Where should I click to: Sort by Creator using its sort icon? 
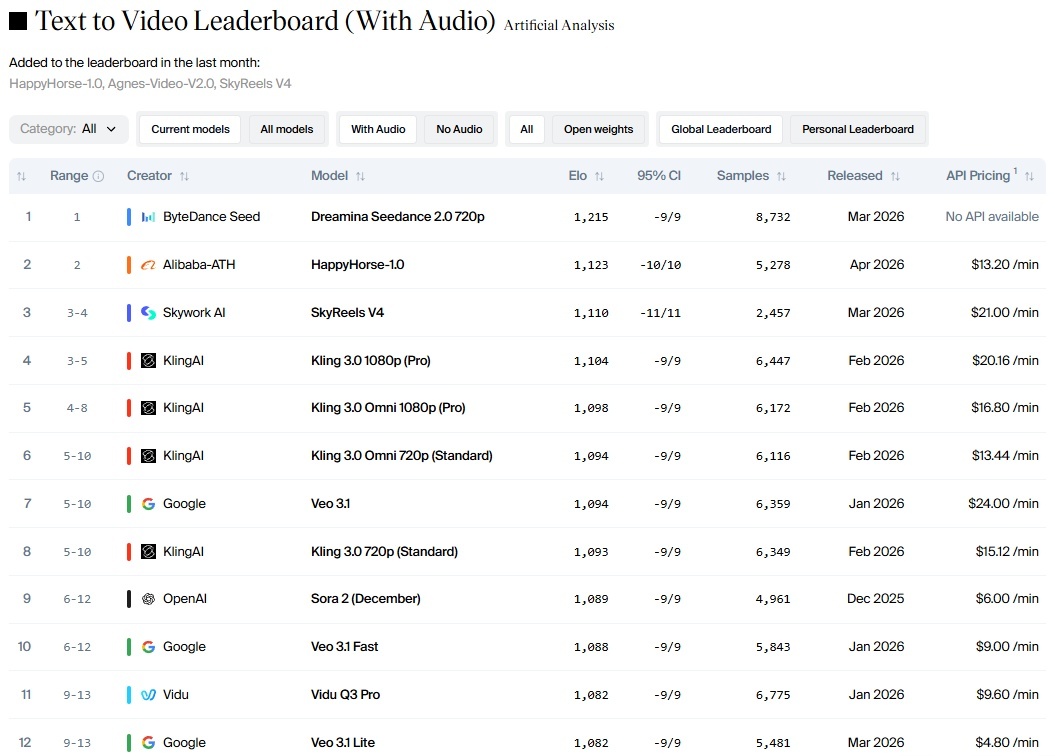tap(184, 176)
